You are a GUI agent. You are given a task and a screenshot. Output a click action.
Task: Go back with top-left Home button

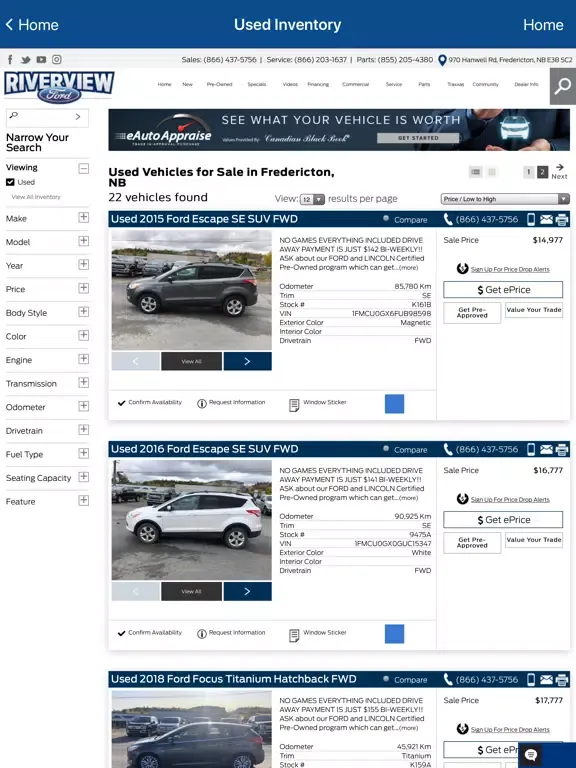coord(32,24)
